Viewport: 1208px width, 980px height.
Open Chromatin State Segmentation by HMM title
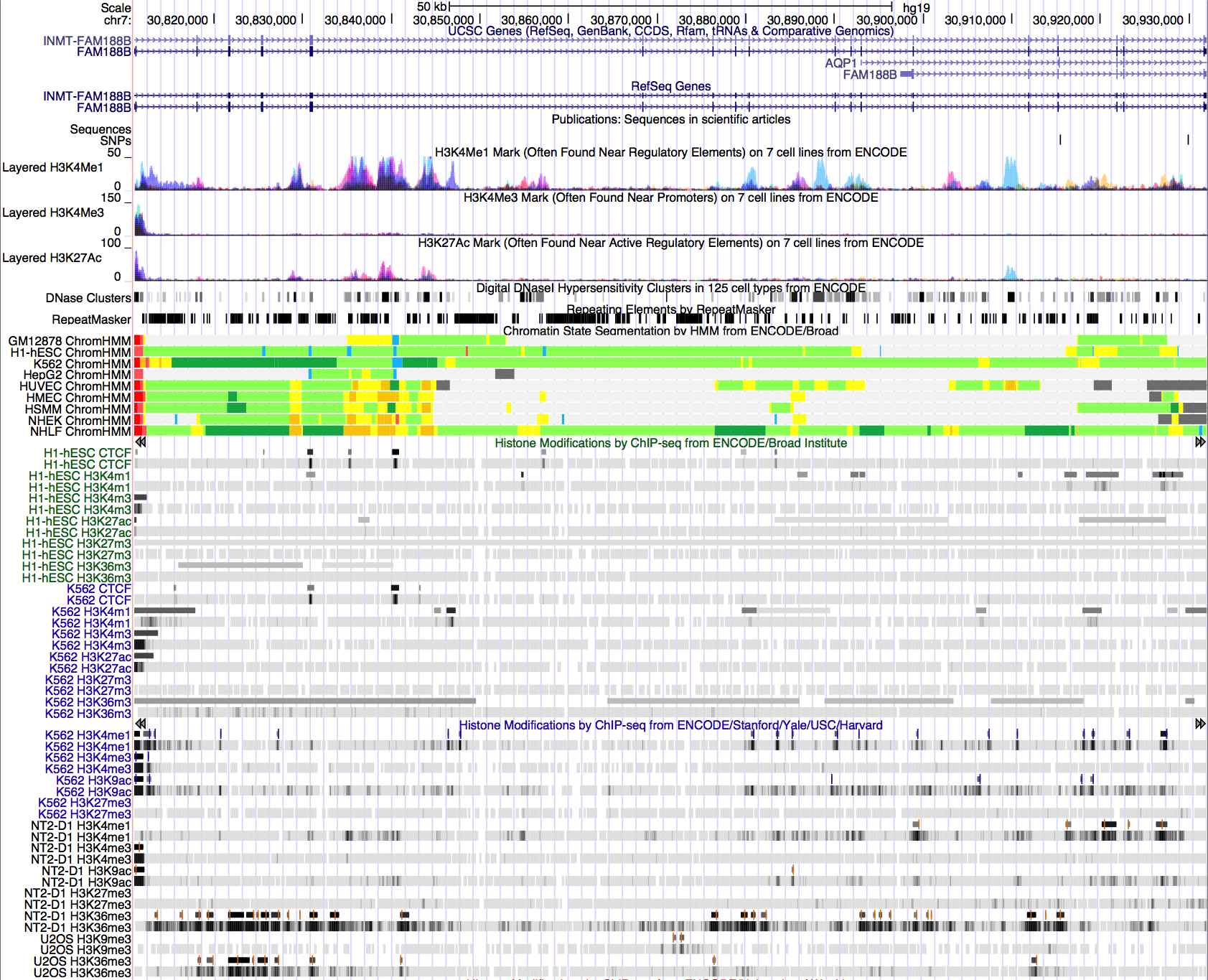[670, 331]
